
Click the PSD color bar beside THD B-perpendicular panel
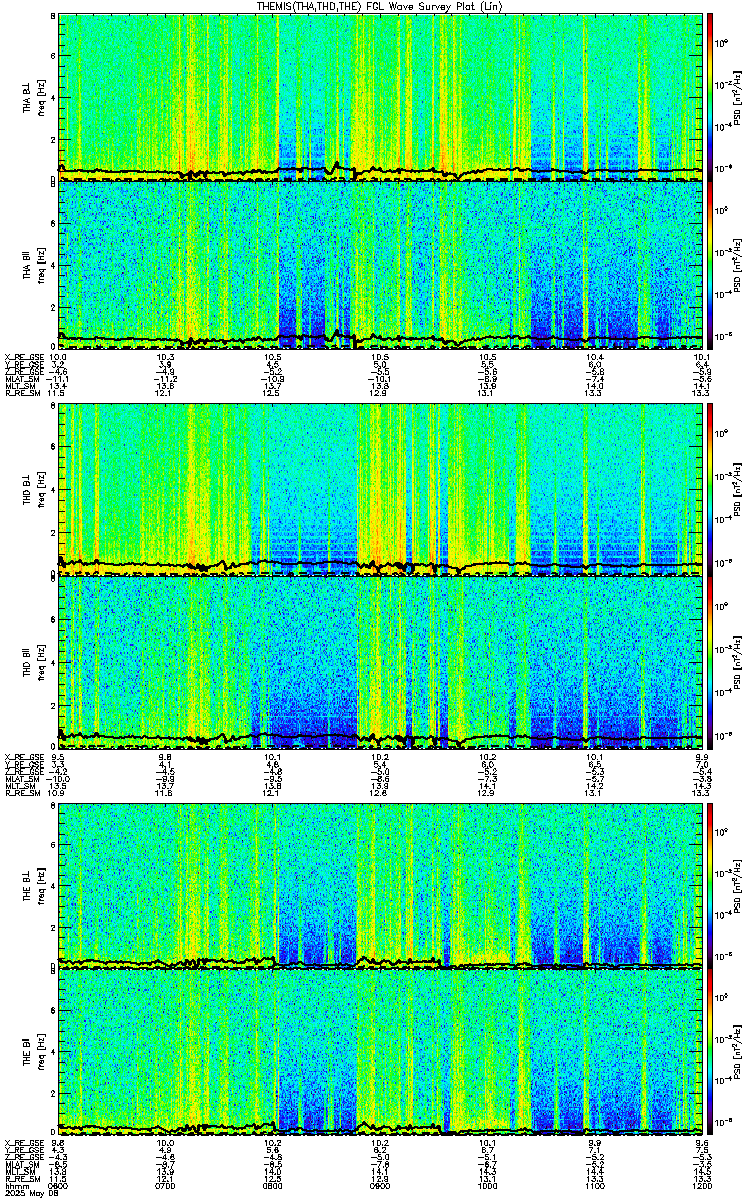710,489
